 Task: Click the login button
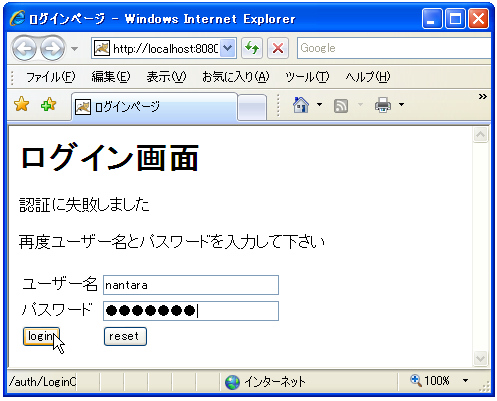(x=41, y=336)
